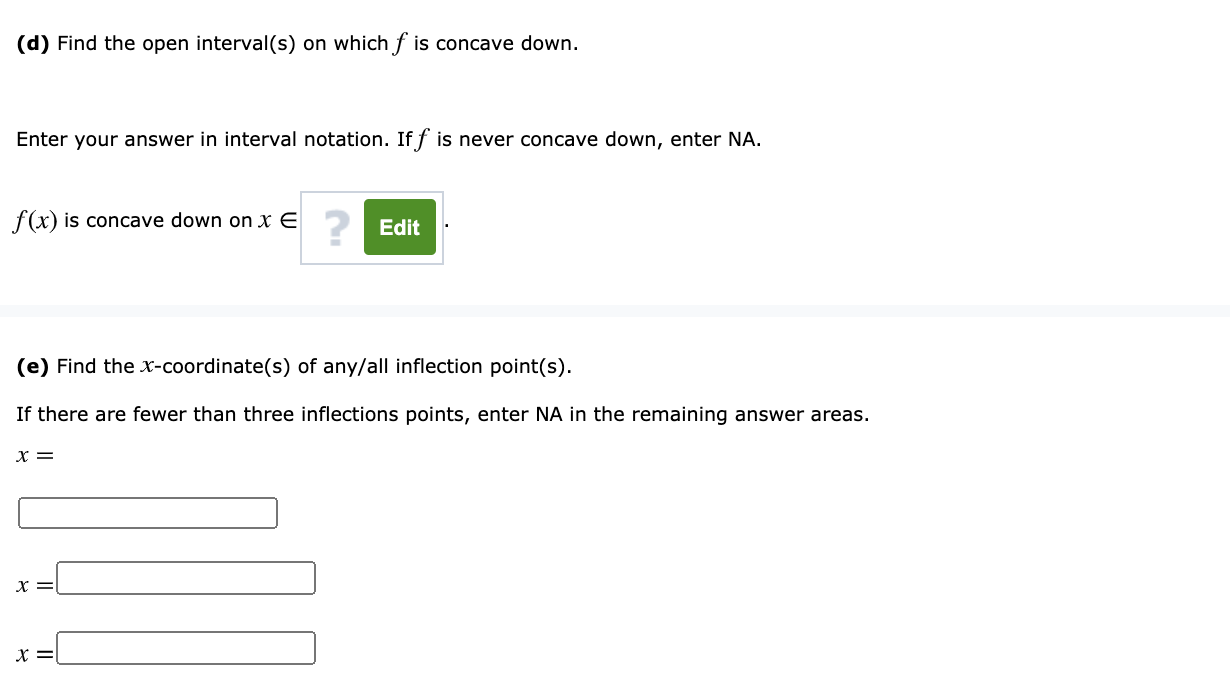Open the interval answer editor via Edit
Screen dimensions: 1230x684
(399, 227)
